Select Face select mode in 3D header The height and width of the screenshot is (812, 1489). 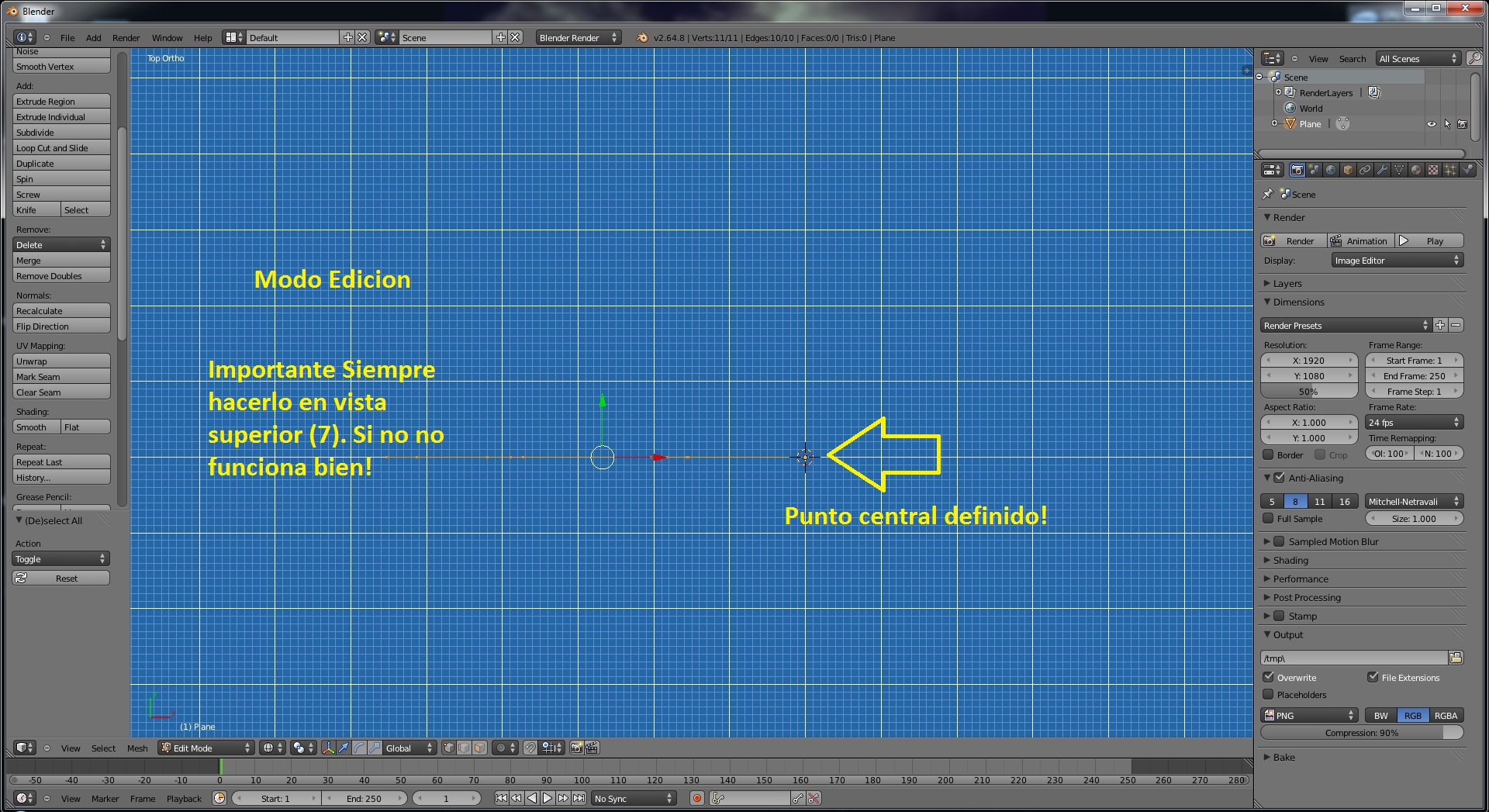point(479,748)
